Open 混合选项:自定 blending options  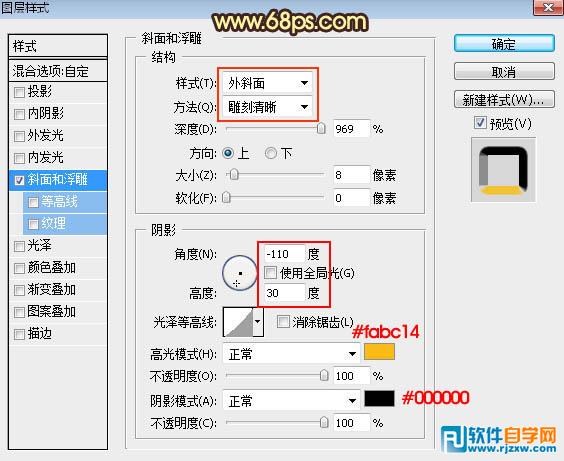(x=58, y=71)
